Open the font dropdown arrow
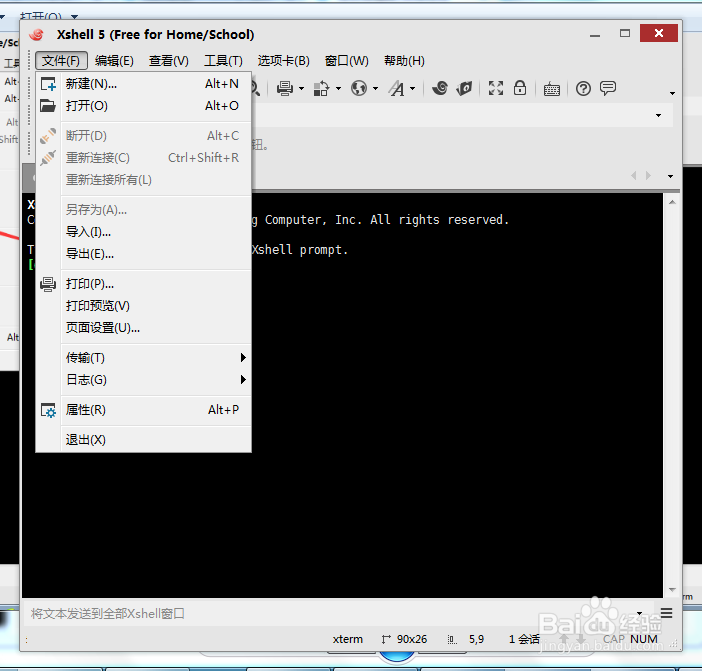 pos(413,89)
